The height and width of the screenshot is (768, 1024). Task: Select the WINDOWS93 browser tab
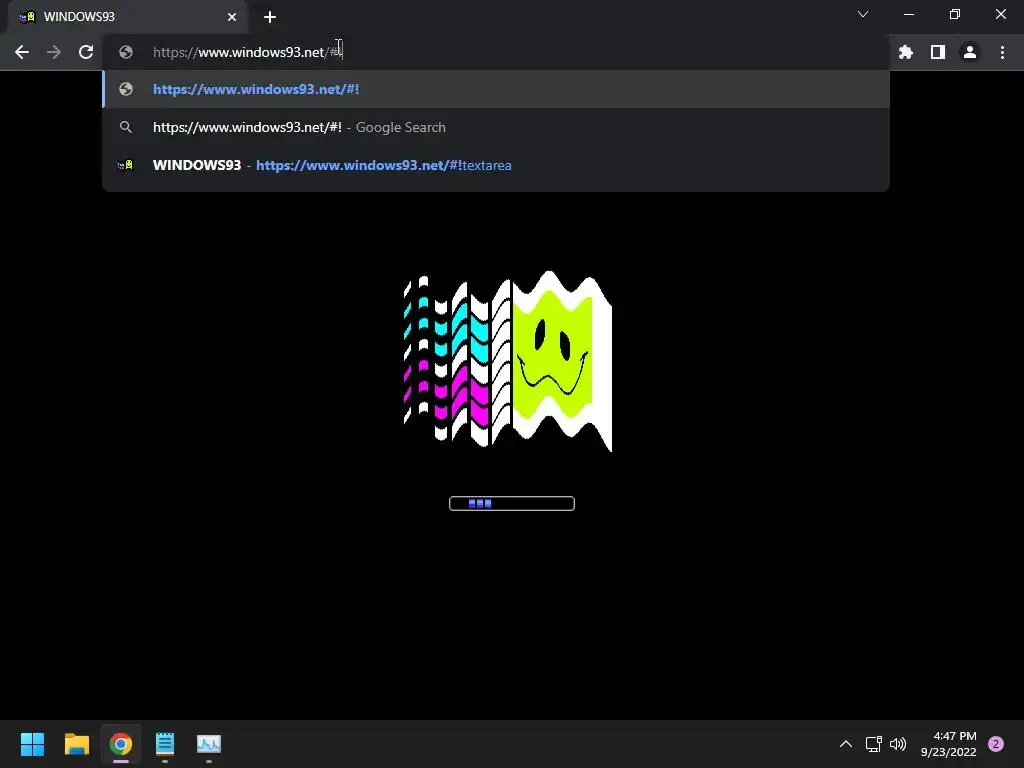127,17
